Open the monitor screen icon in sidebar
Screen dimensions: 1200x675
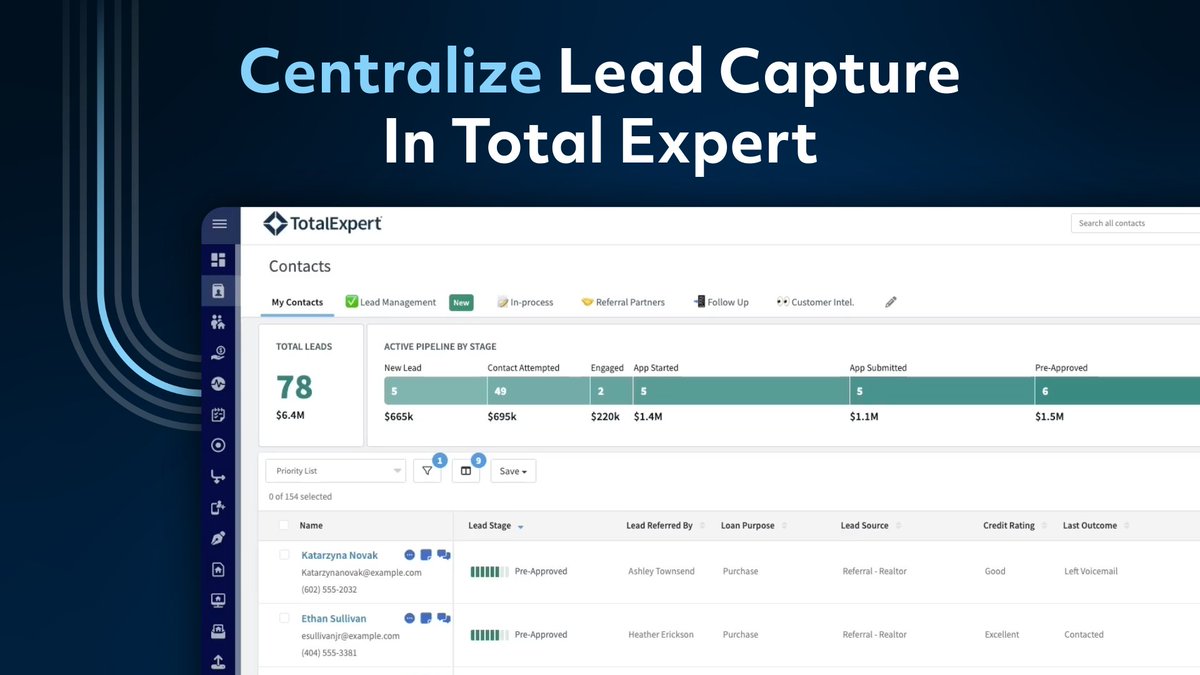[x=219, y=601]
